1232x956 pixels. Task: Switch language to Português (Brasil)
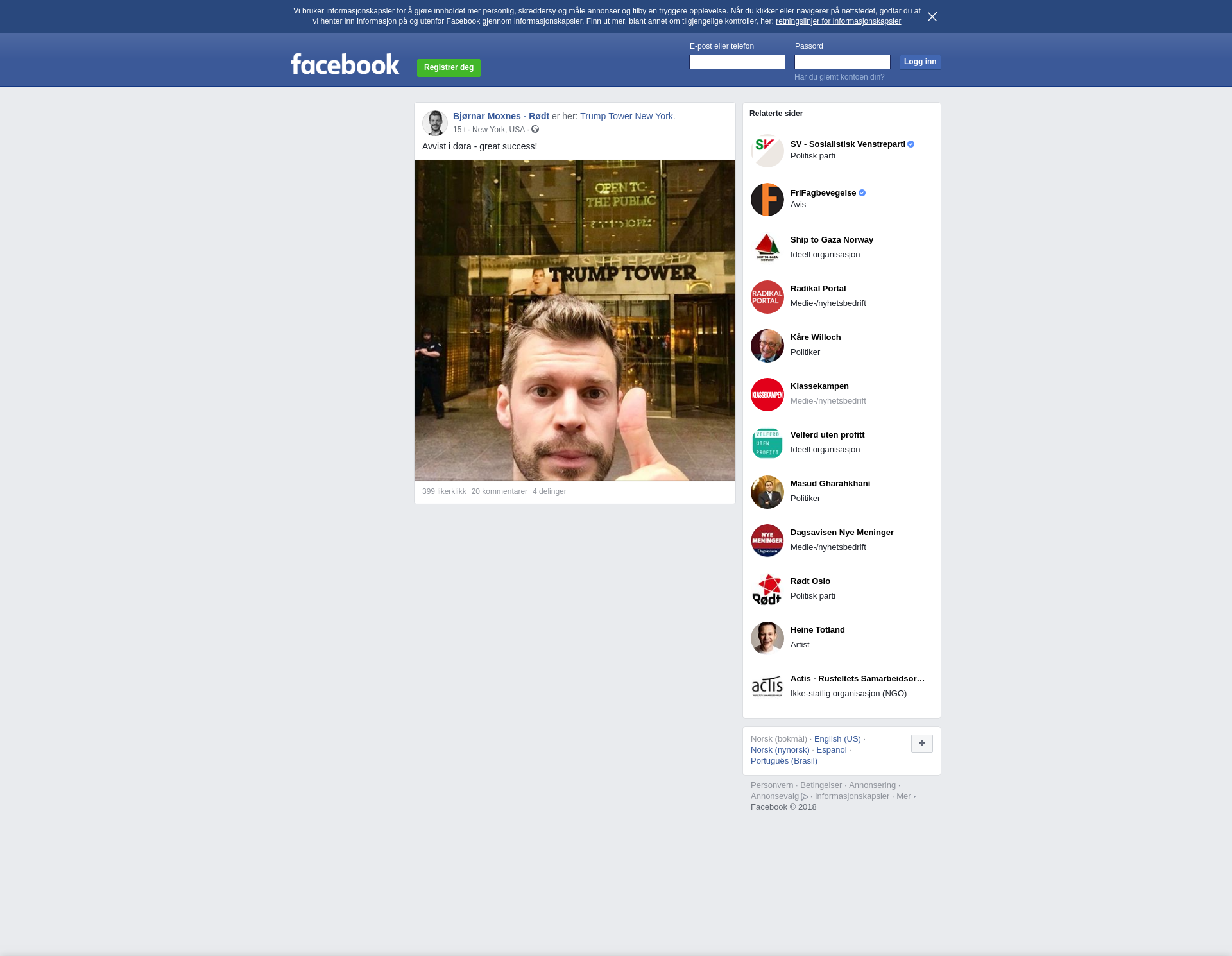click(x=784, y=761)
